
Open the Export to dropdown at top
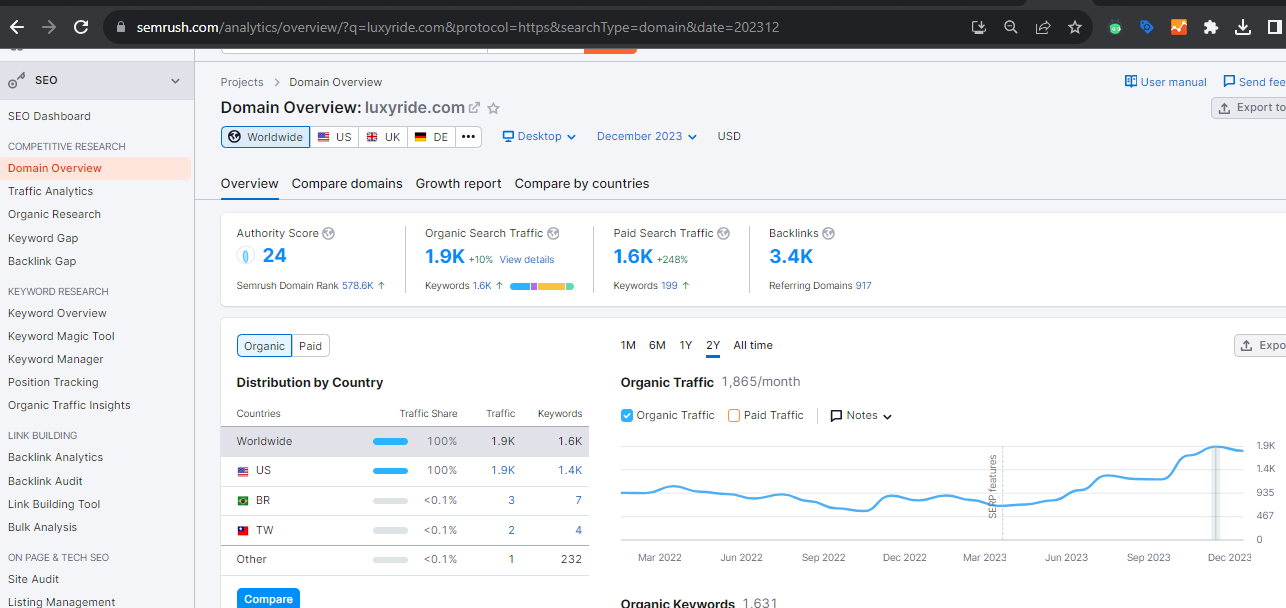pos(1249,108)
